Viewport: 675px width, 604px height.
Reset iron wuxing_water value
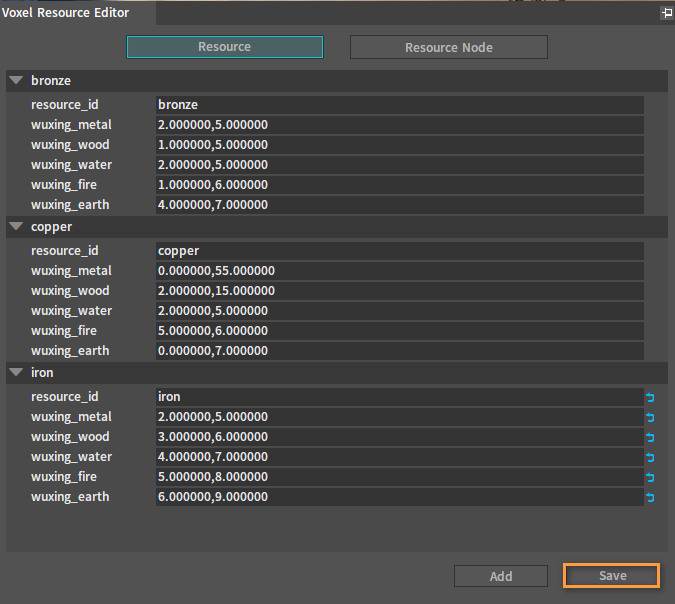coord(650,457)
